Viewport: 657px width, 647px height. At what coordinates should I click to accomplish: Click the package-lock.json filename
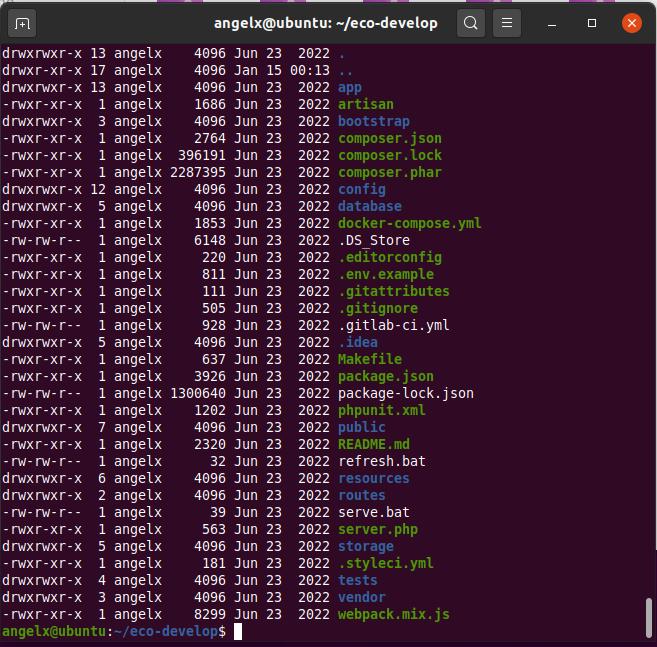pyautogui.click(x=405, y=393)
